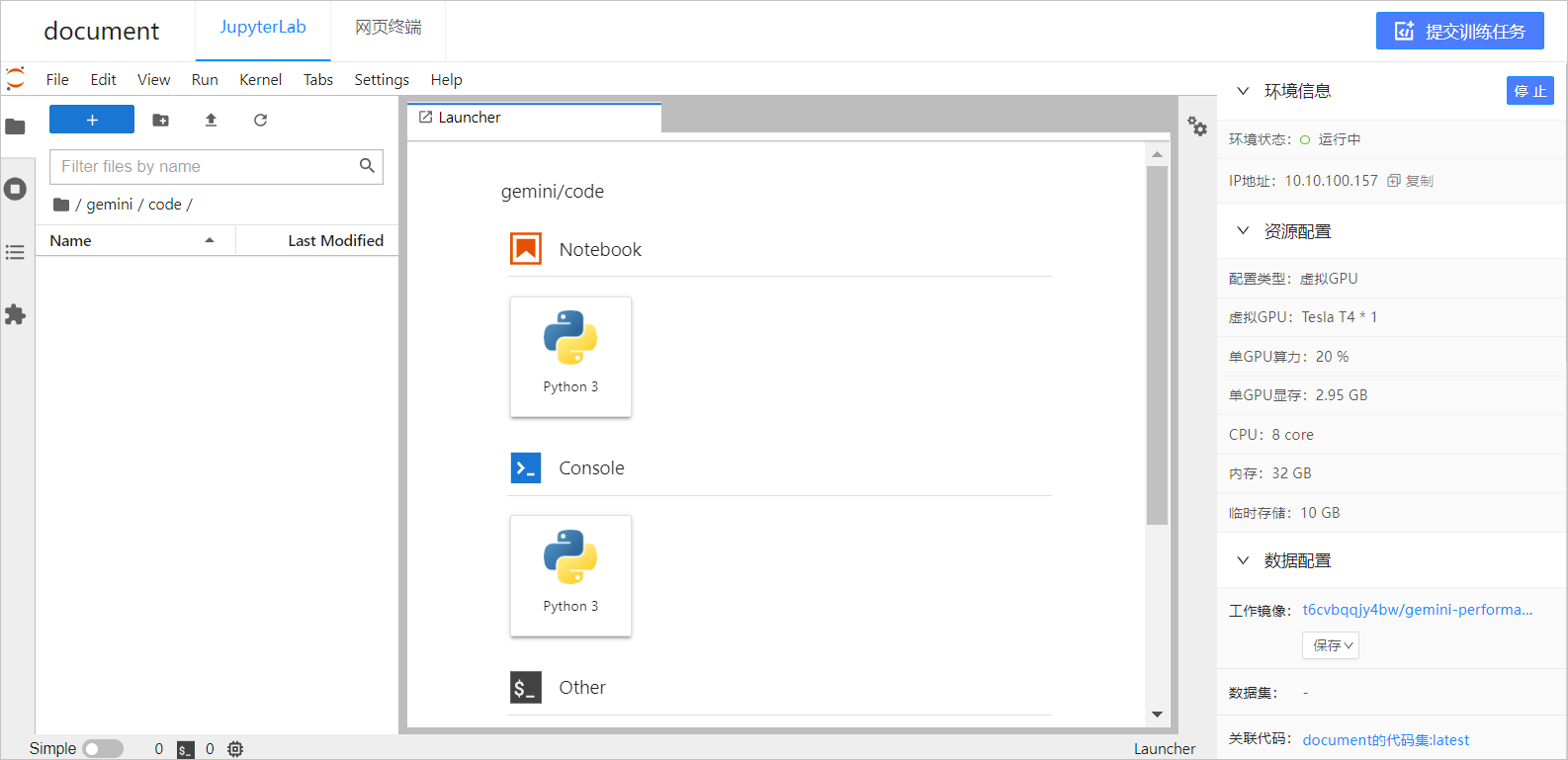Viewport: 1568px width, 760px height.
Task: Launch Python 3 console tile
Action: point(570,576)
